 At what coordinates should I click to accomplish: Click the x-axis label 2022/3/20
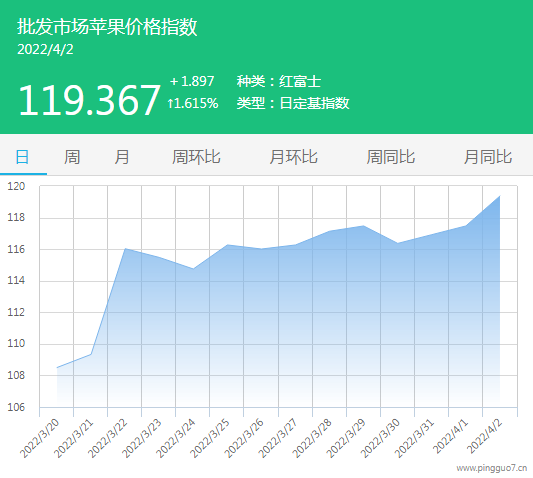tap(39, 439)
